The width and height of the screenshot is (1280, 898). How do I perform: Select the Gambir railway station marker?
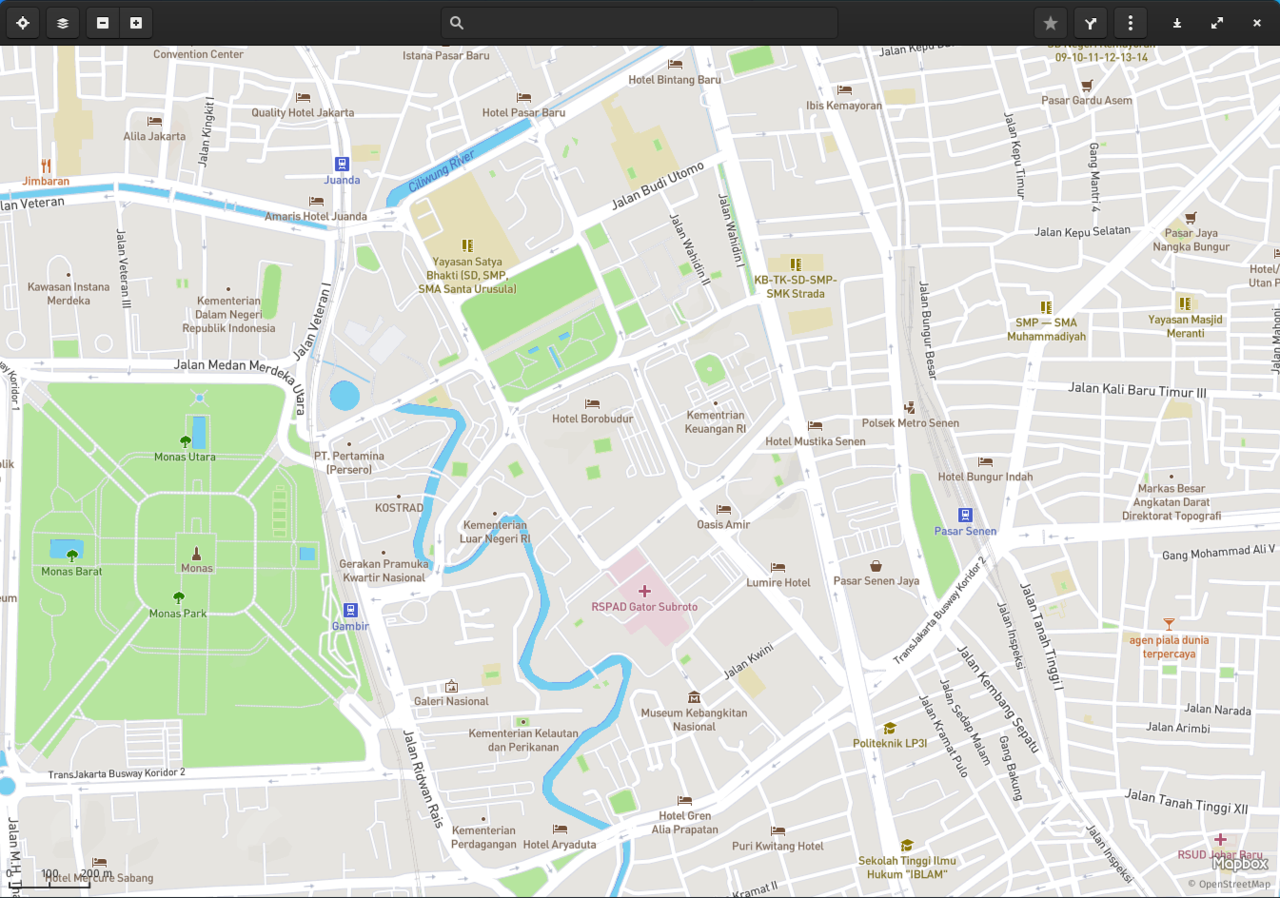(350, 609)
